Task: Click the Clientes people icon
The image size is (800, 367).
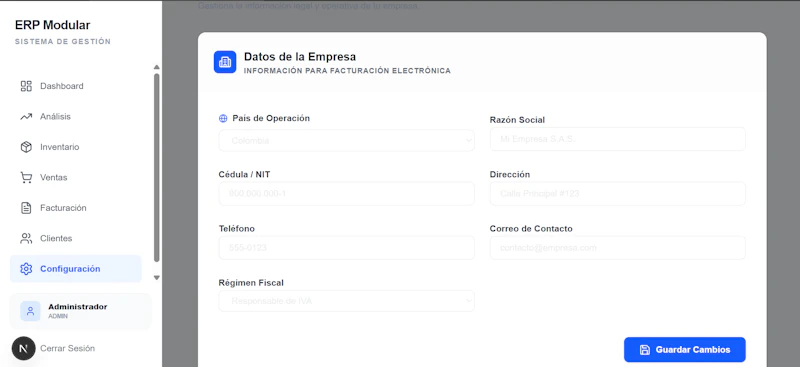Action: [x=26, y=238]
